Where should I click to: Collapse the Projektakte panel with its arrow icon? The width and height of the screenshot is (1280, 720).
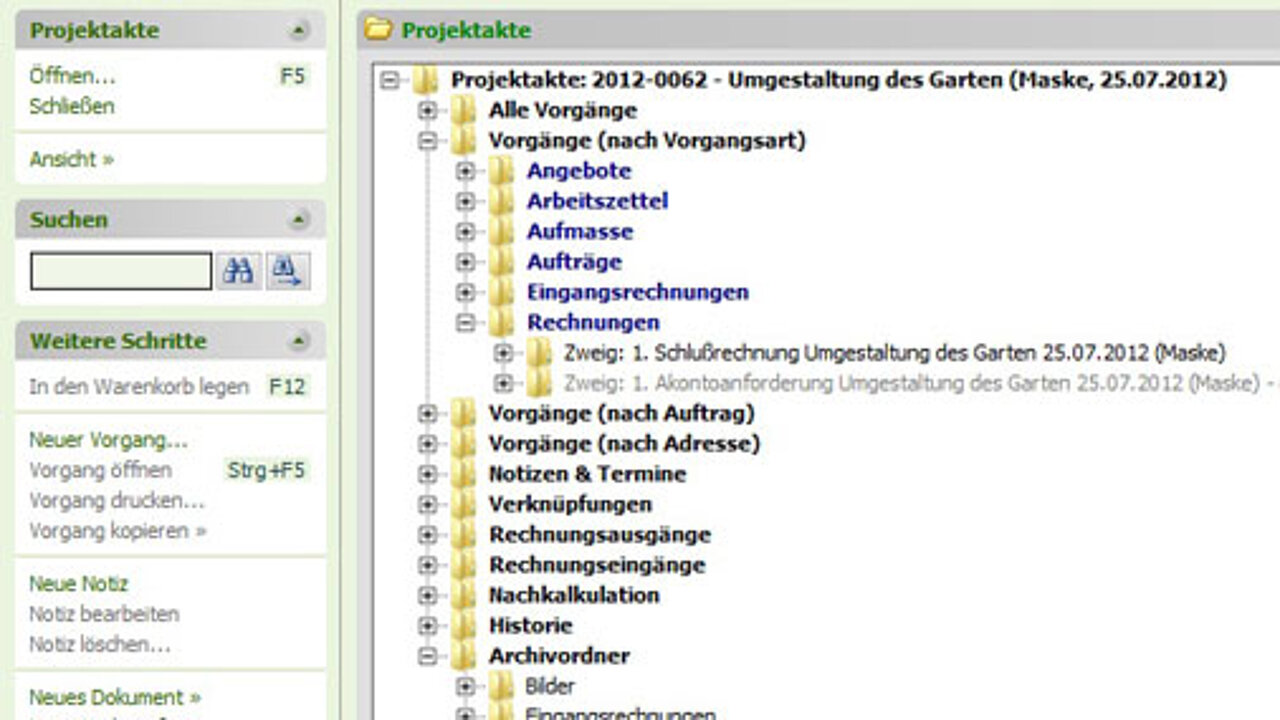pyautogui.click(x=299, y=31)
